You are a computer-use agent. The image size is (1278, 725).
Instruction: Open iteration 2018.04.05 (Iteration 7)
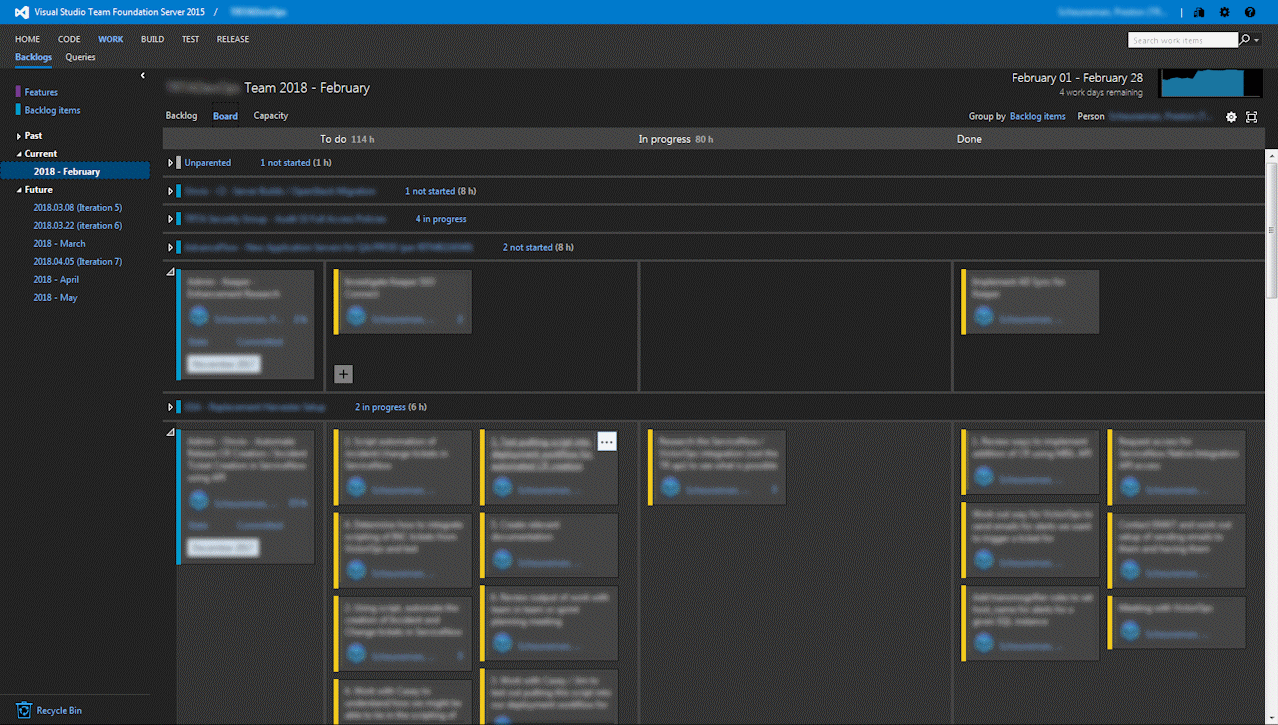pos(77,262)
